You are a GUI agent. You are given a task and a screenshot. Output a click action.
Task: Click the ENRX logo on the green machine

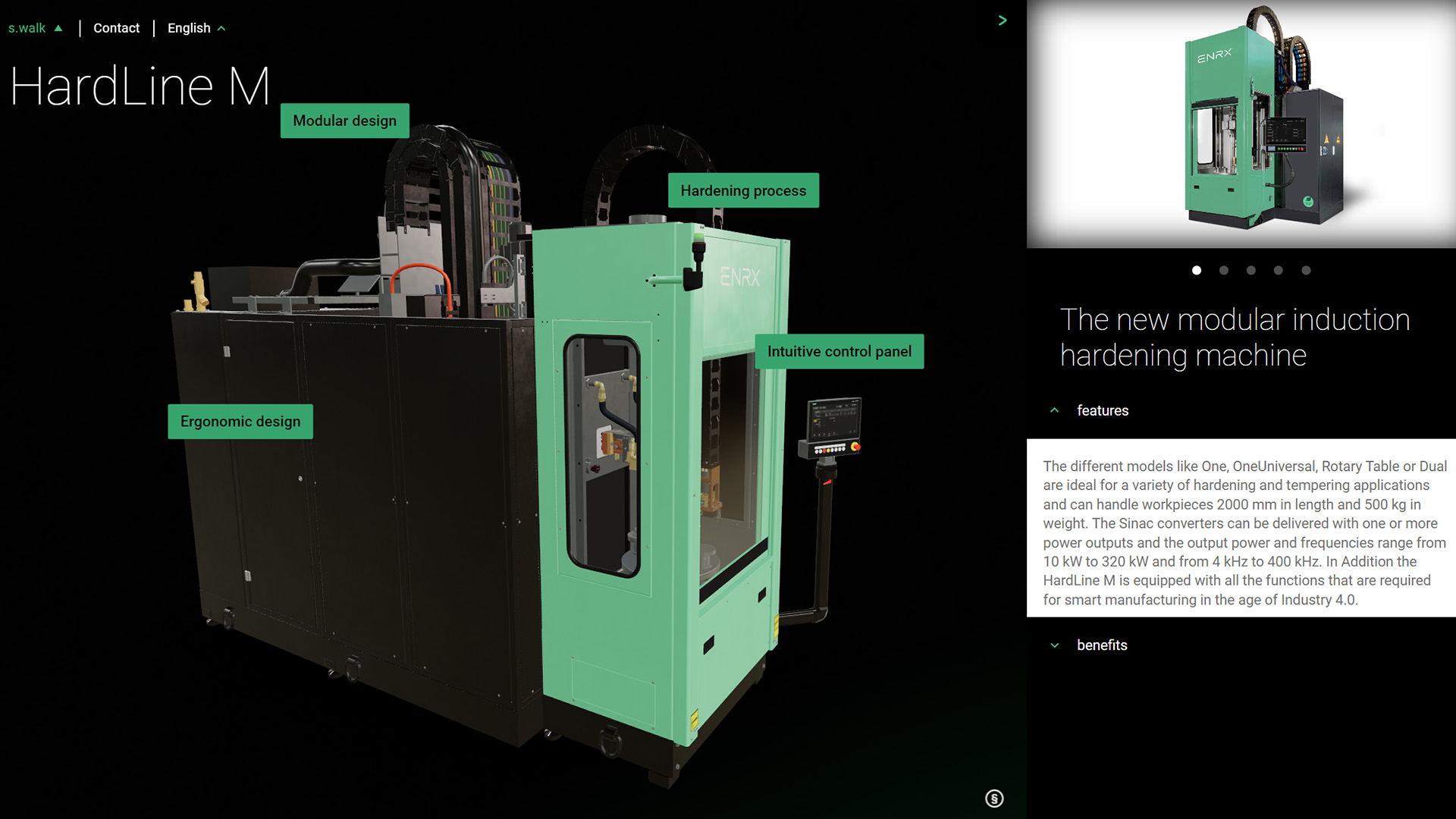click(x=739, y=278)
